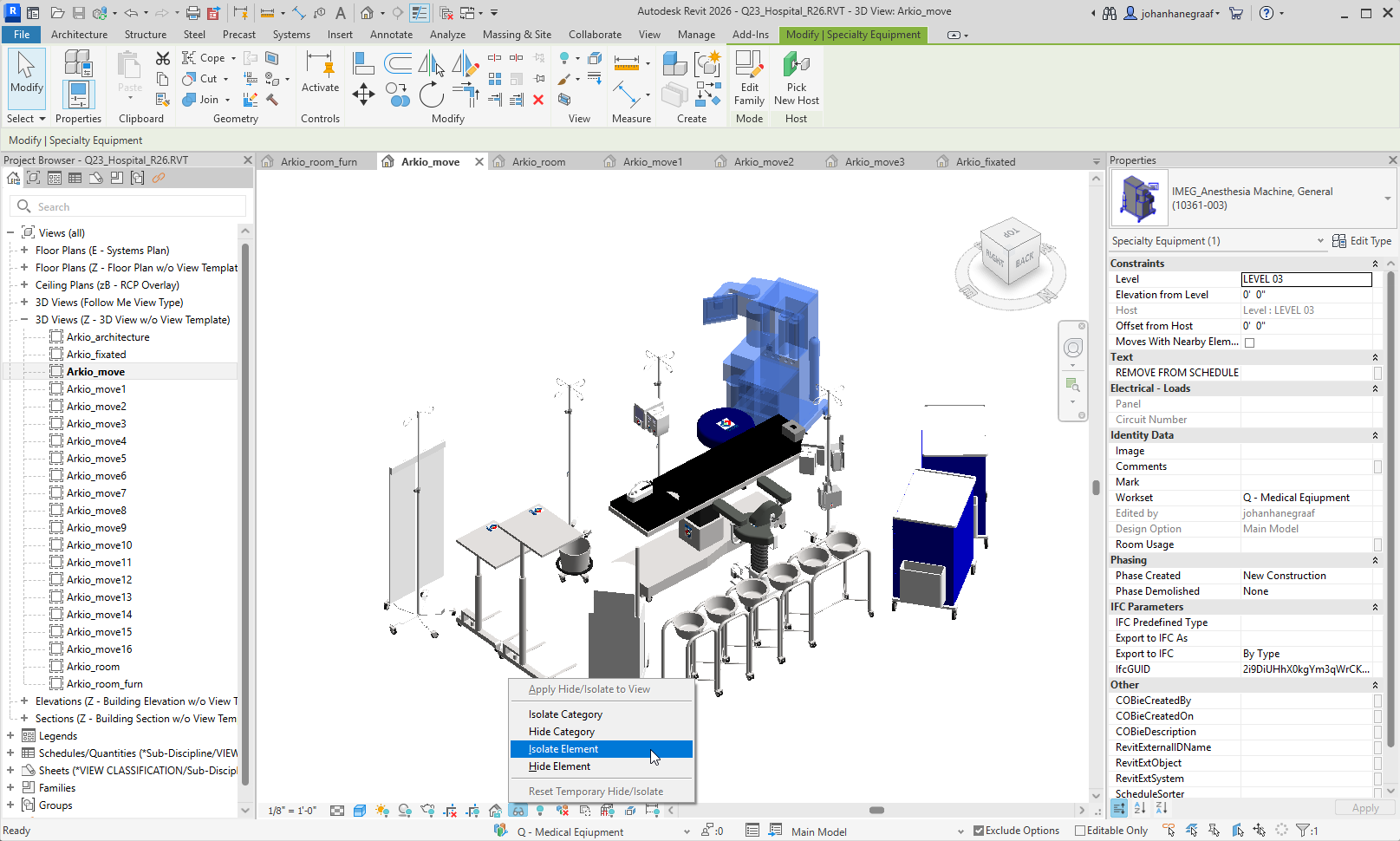1400x841 pixels.
Task: Open the family type selector dropdown
Action: (1387, 199)
